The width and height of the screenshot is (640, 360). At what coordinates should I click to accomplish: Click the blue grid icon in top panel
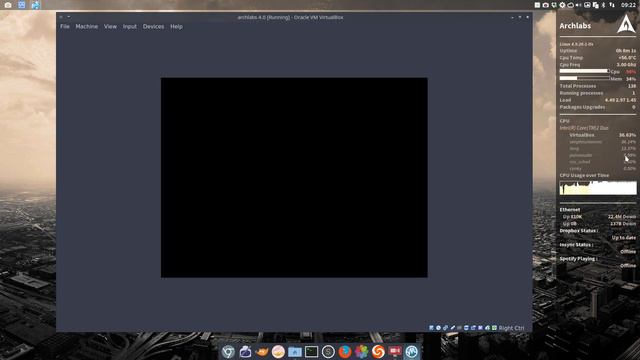coord(22,5)
